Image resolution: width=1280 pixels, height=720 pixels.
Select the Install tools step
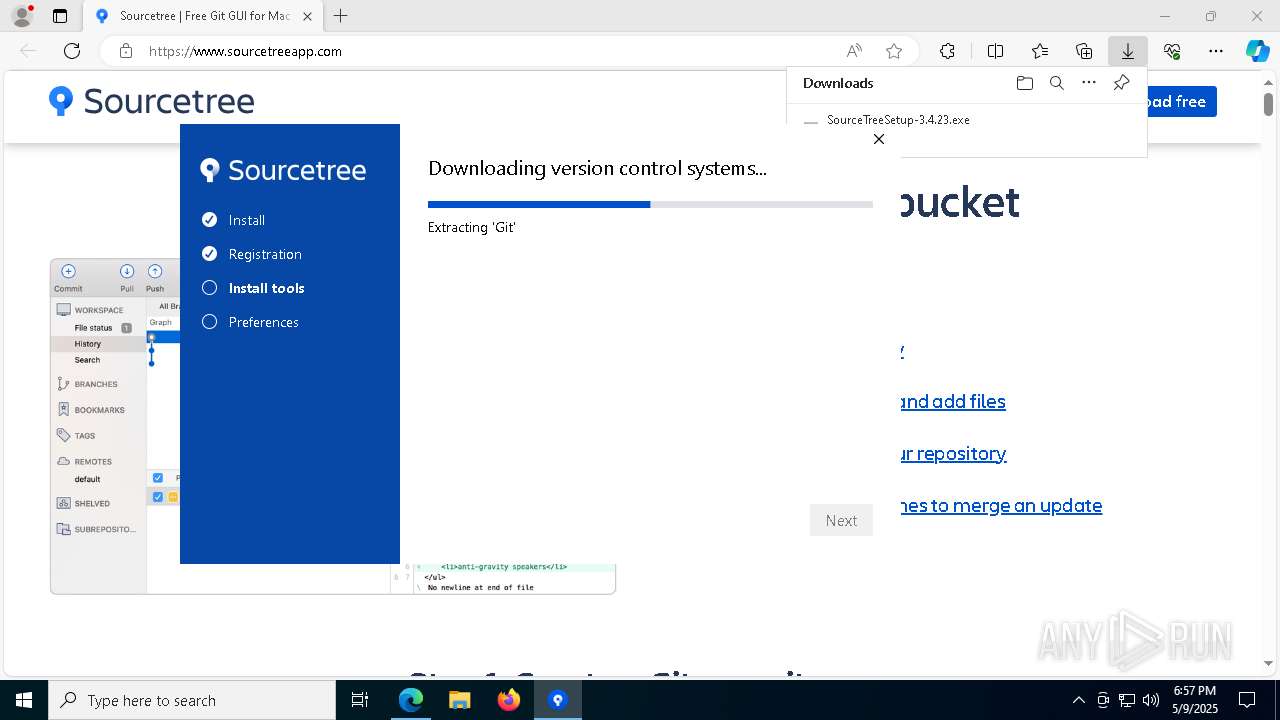tap(253, 288)
